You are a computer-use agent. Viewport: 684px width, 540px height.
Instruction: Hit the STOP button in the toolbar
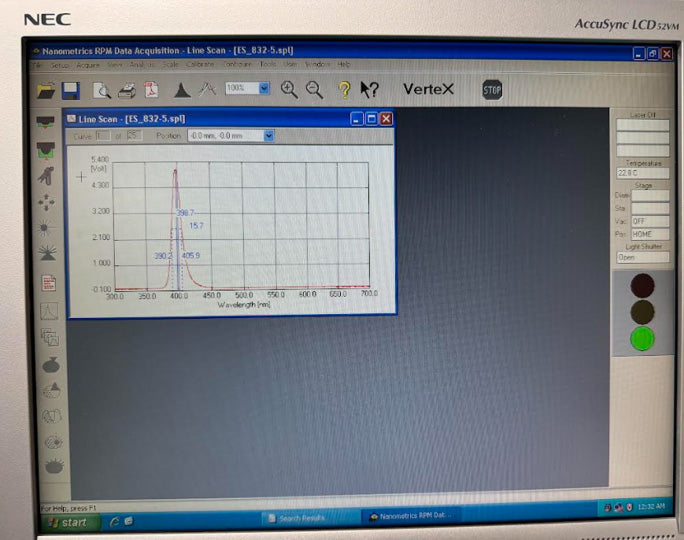[x=492, y=90]
